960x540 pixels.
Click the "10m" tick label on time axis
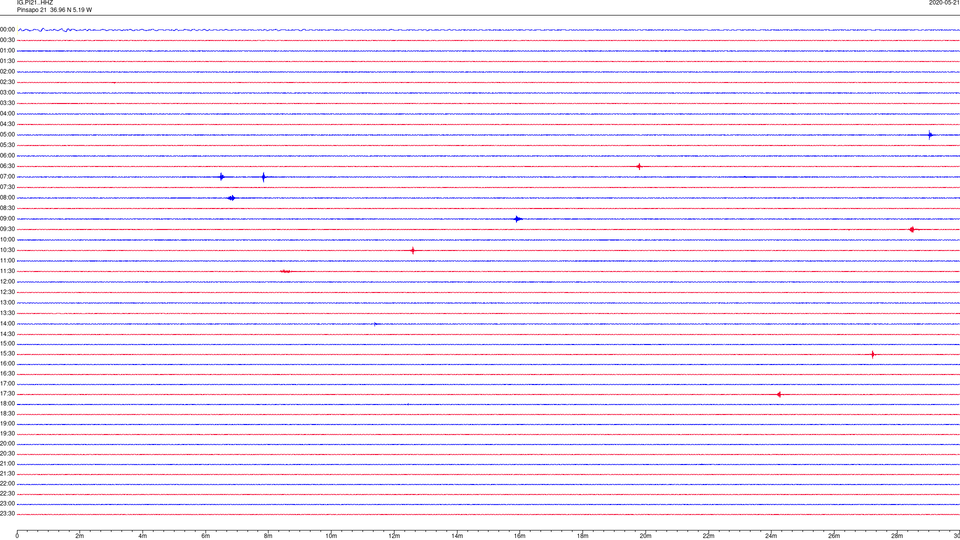tap(331, 536)
